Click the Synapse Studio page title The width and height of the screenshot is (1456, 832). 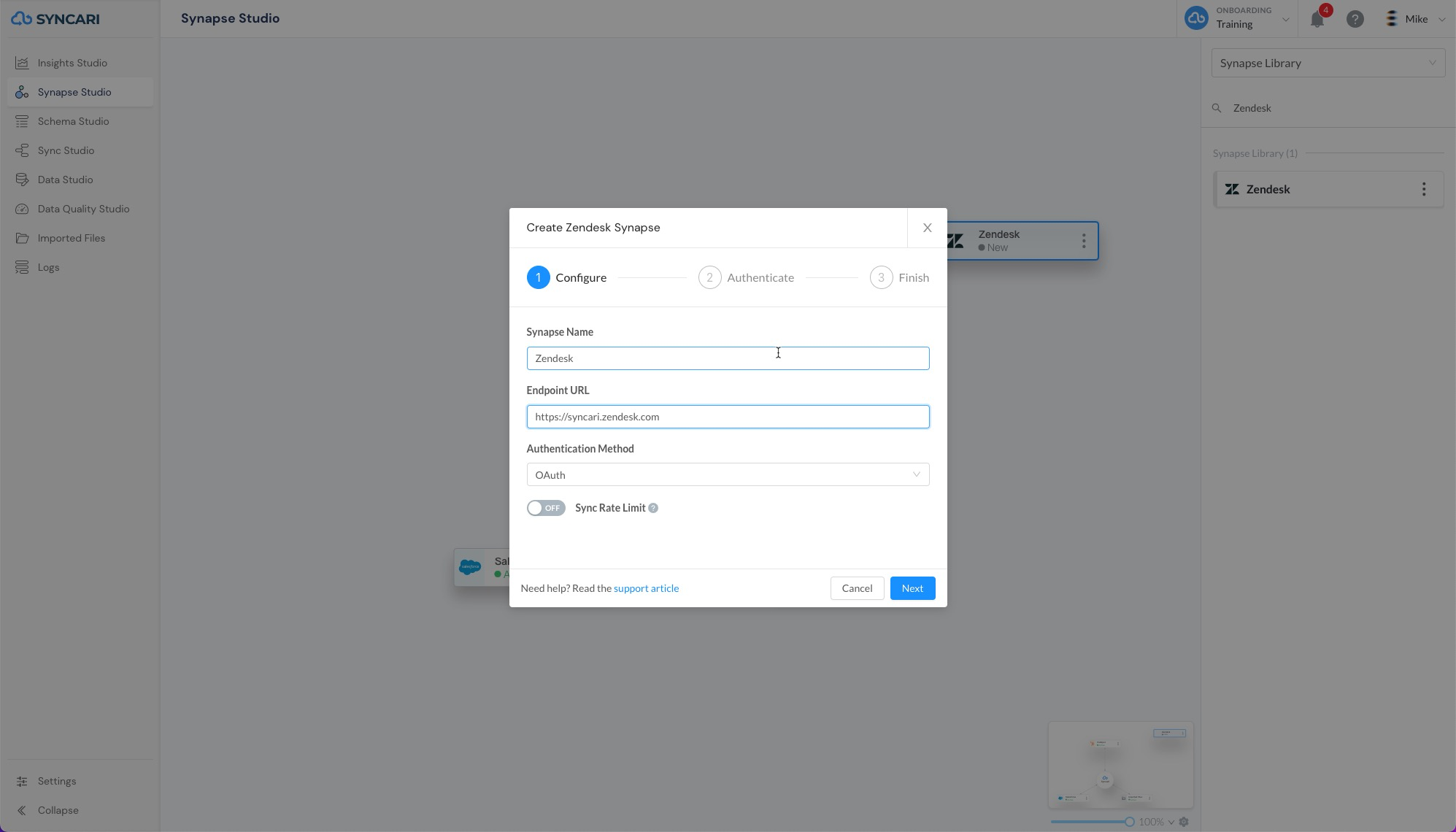click(x=230, y=18)
